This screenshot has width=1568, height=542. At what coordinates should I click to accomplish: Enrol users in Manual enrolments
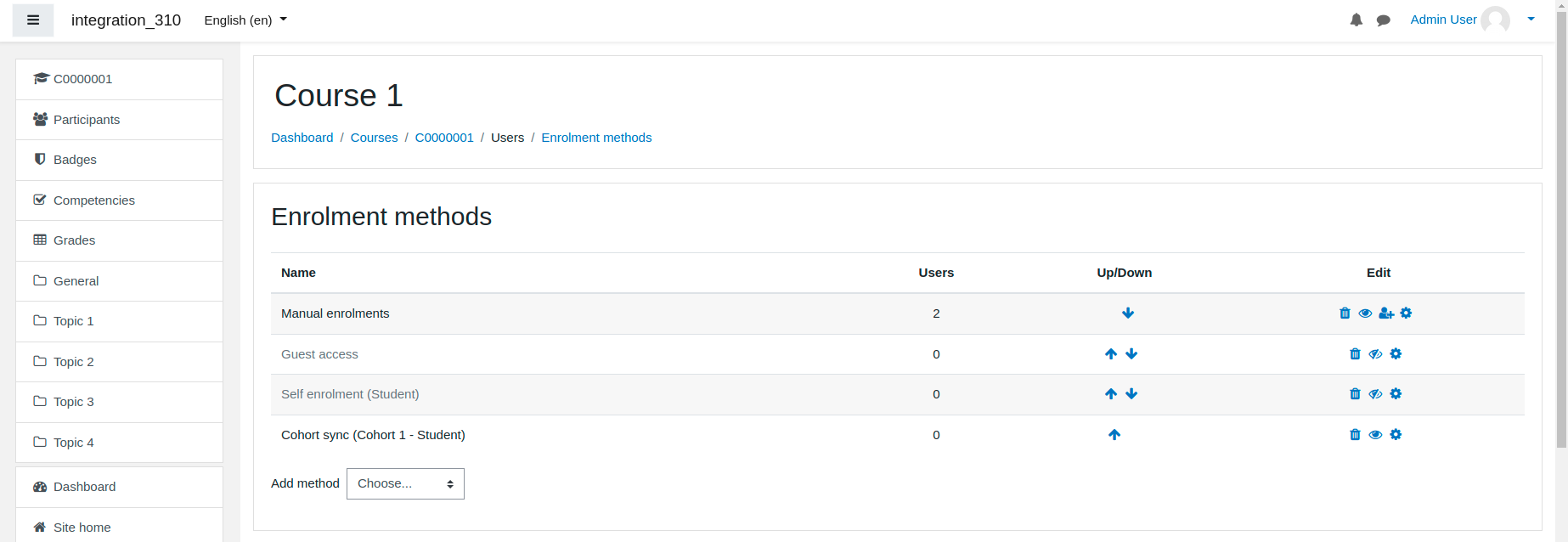click(1386, 313)
